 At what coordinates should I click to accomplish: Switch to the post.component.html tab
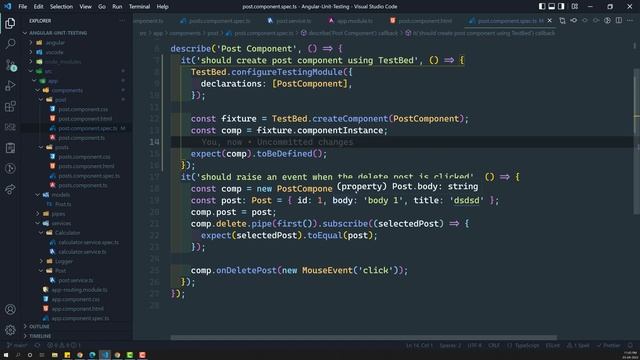pyautogui.click(x=421, y=20)
